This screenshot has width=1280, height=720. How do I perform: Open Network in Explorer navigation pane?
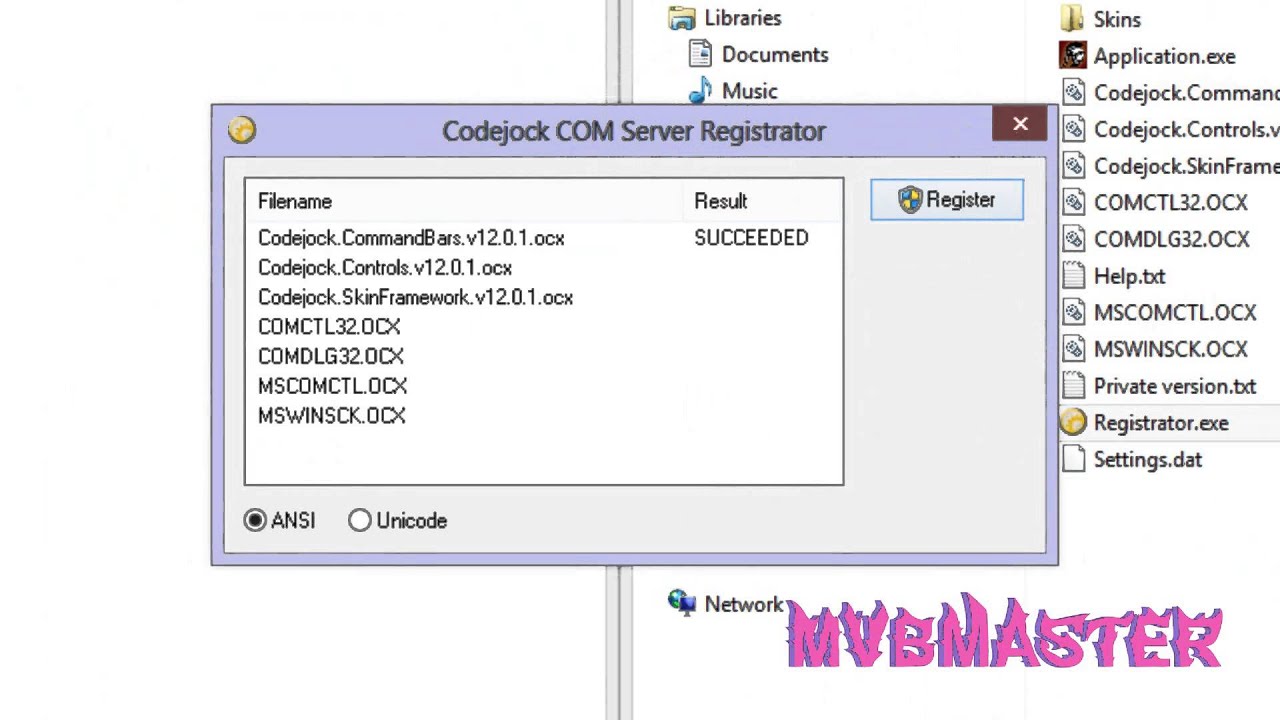[743, 604]
